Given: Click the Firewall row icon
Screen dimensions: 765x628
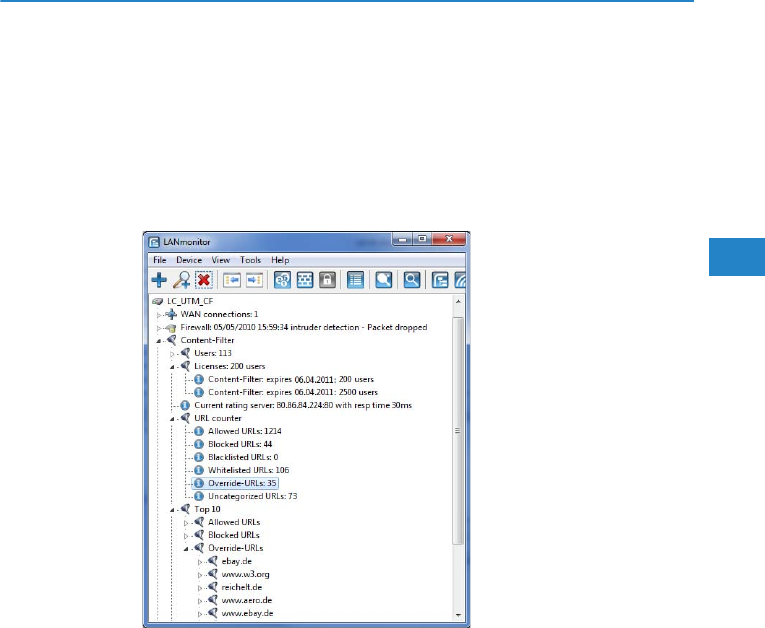Looking at the screenshot, I should click(x=171, y=327).
